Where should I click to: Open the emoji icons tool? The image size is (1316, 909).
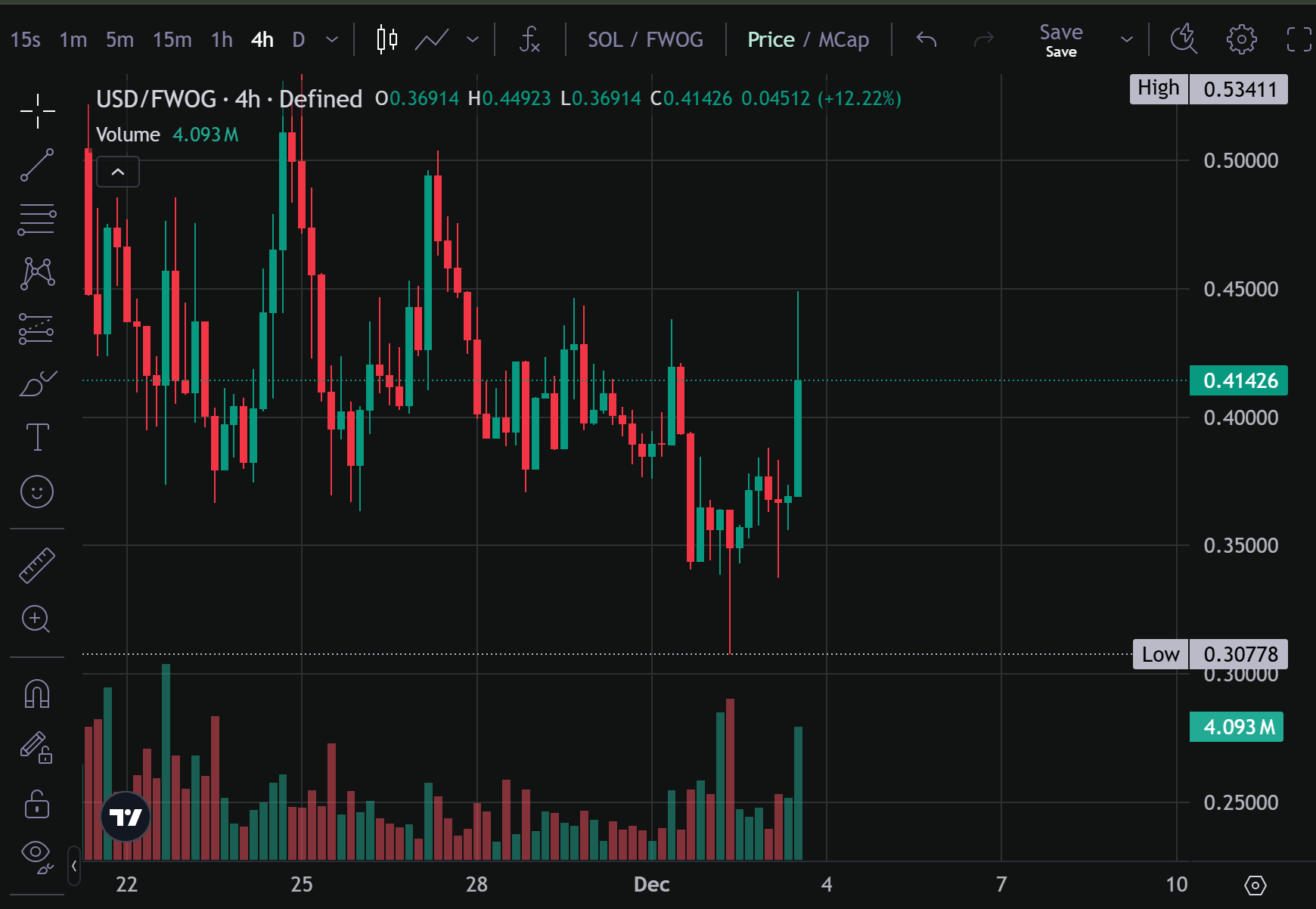pos(36,492)
